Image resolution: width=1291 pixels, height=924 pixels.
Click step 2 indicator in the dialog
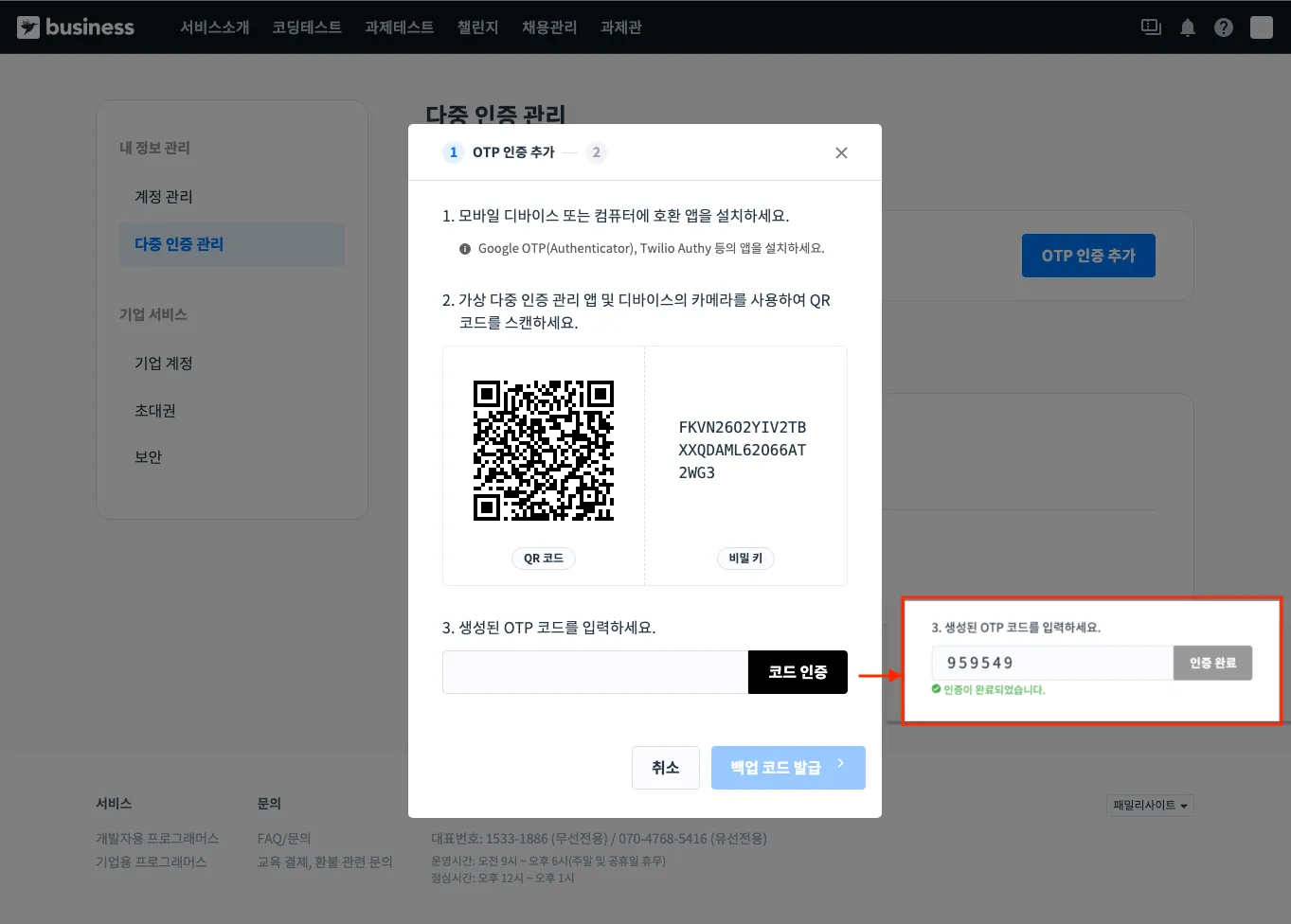596,152
